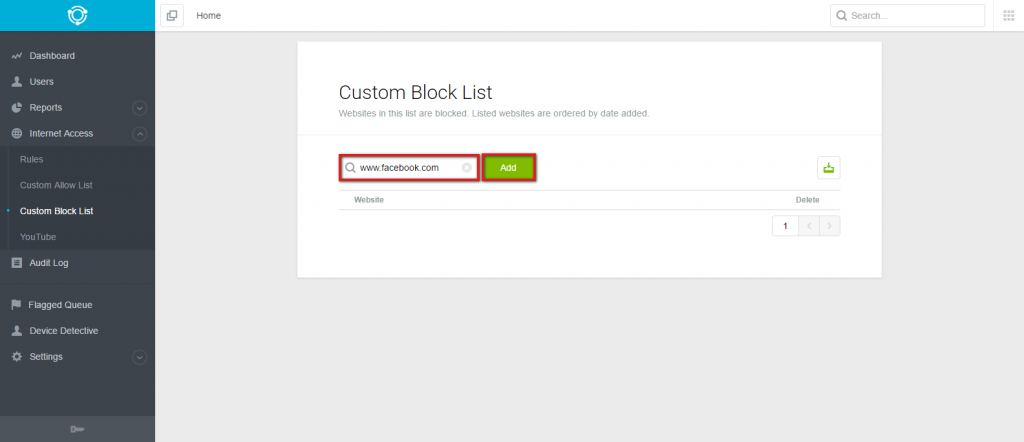Open the window switcher icon beside Home
This screenshot has width=1024, height=442.
(172, 16)
